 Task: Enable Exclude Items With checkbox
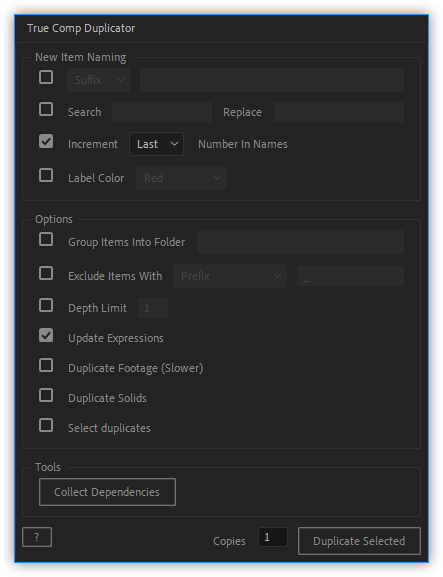(46, 273)
